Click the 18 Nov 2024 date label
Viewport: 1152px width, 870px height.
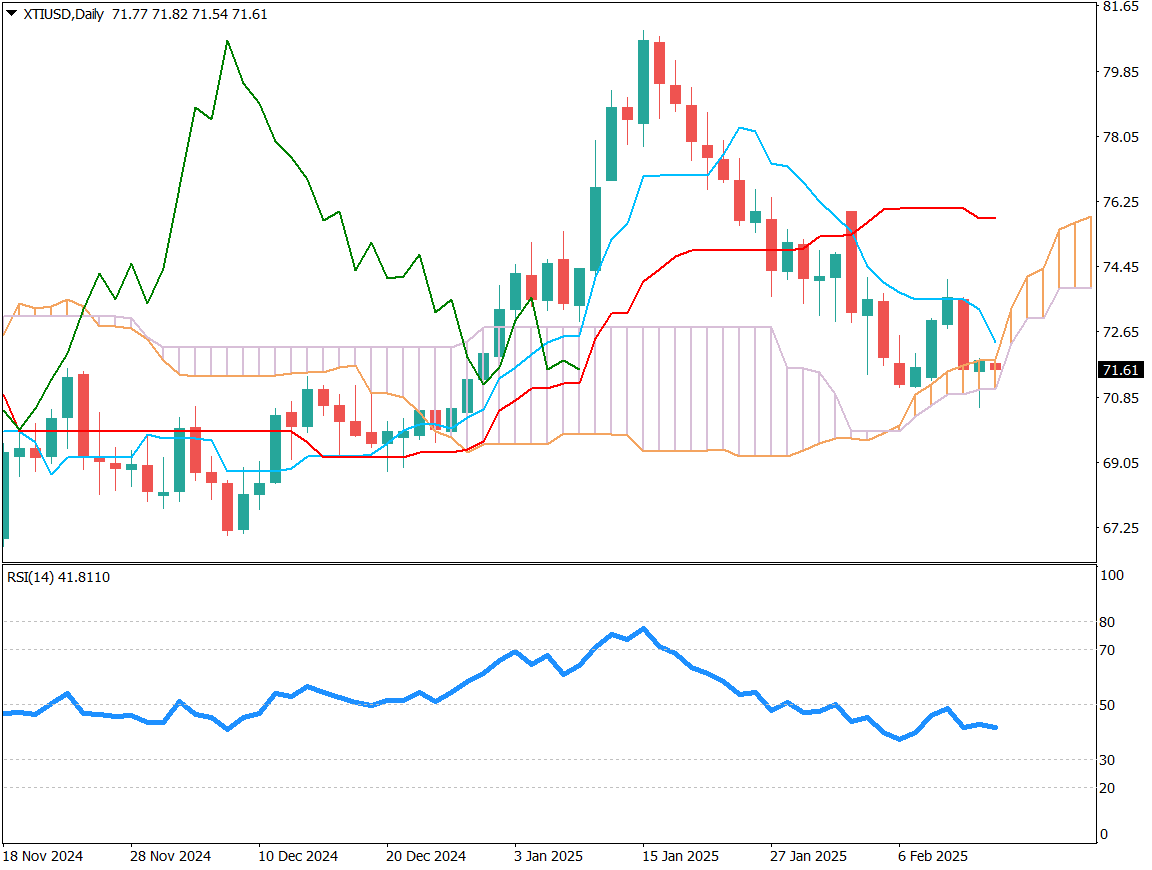click(43, 856)
